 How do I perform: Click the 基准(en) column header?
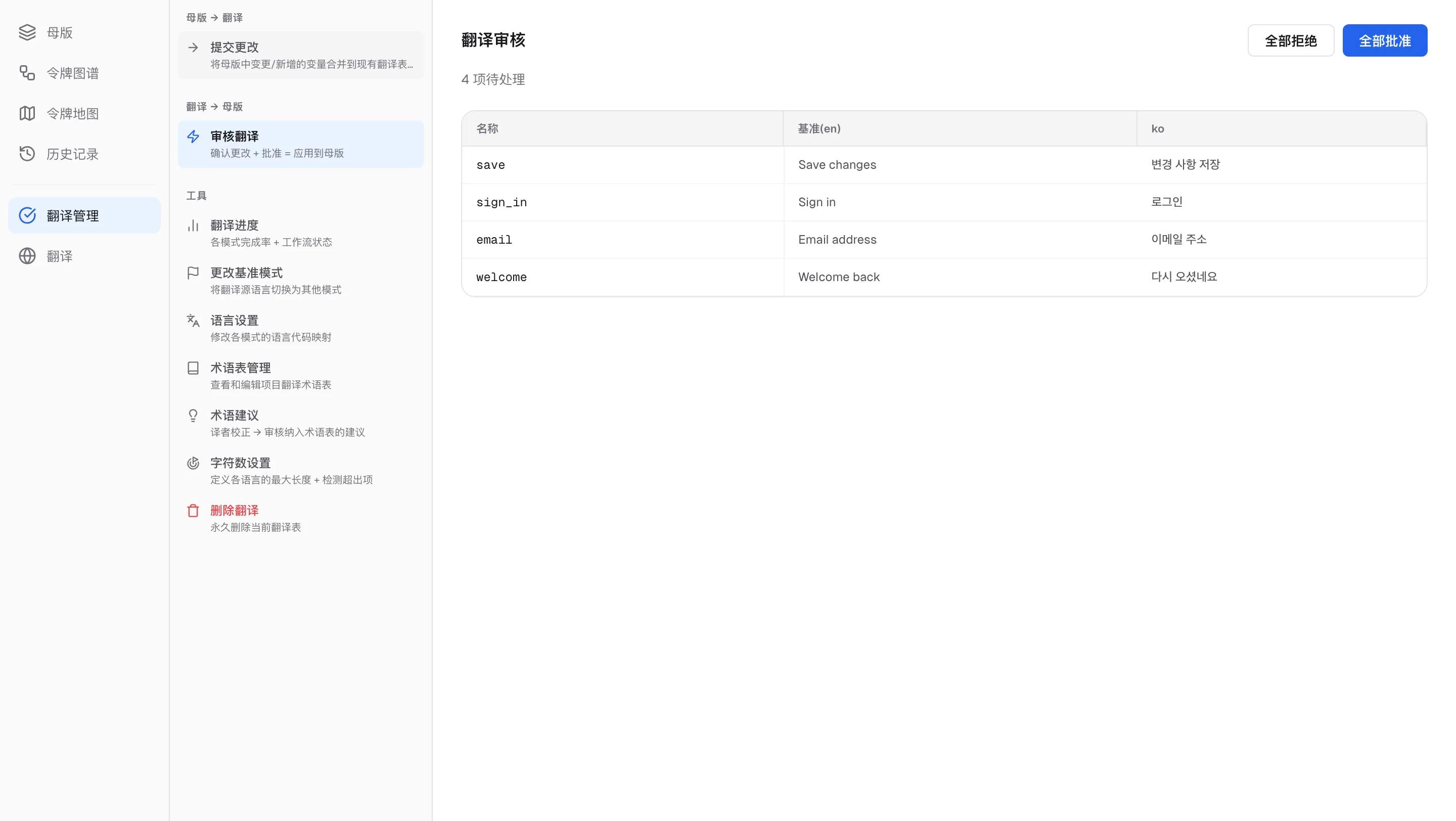[960, 129]
